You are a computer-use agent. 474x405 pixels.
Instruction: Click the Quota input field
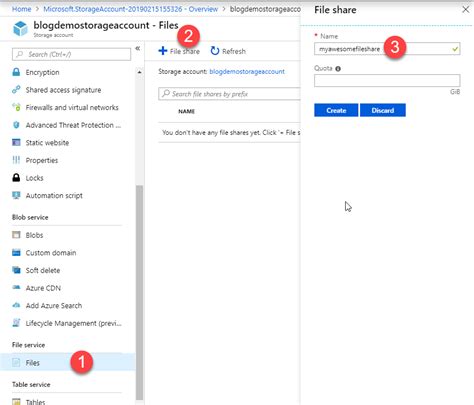[387, 80]
